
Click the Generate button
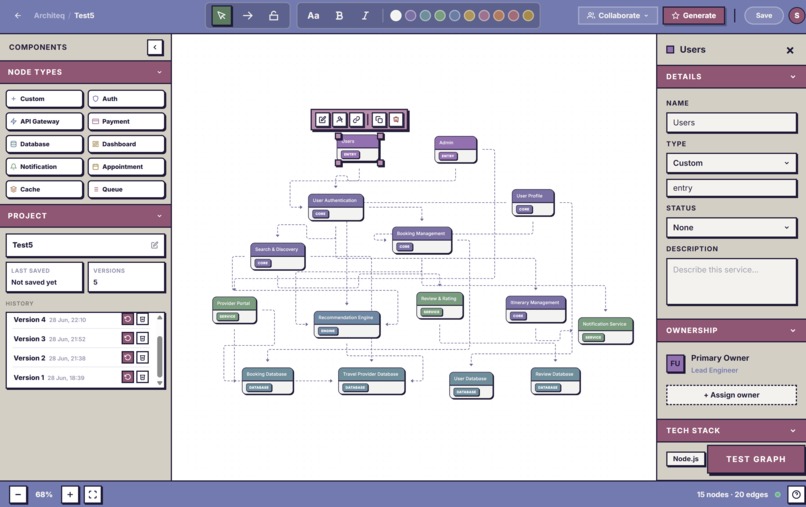pos(693,15)
